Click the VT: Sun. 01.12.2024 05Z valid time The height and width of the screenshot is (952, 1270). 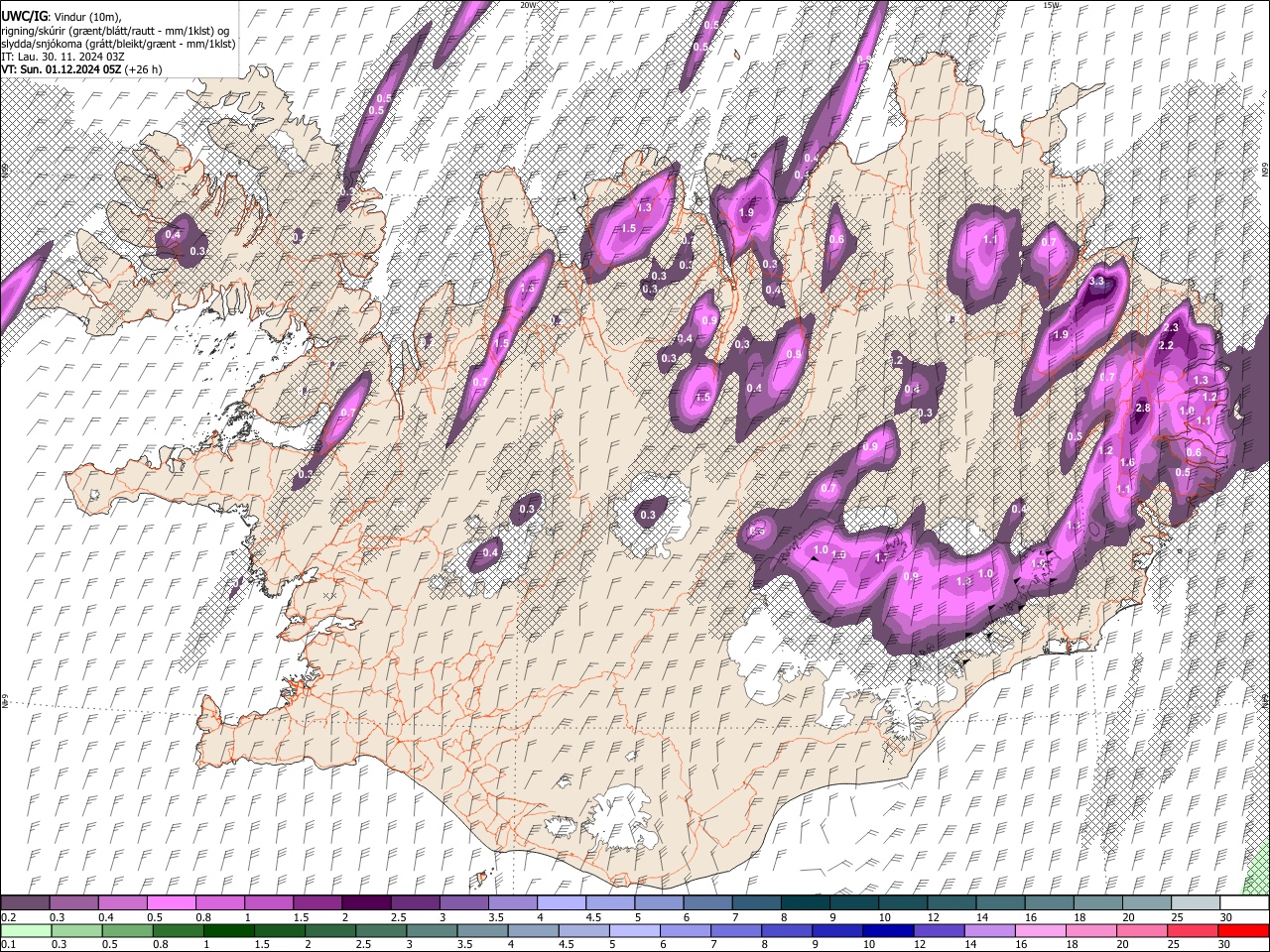pyautogui.click(x=80, y=70)
